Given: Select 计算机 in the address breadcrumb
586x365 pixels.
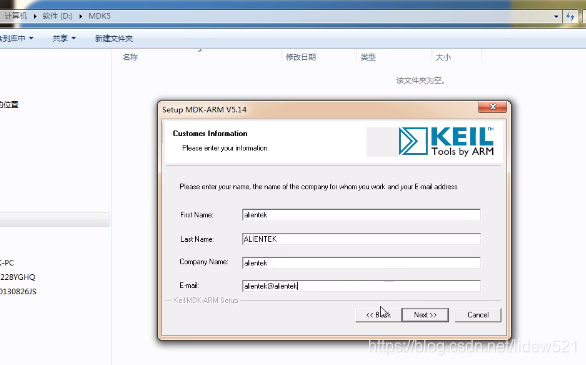Looking at the screenshot, I should 15,16.
